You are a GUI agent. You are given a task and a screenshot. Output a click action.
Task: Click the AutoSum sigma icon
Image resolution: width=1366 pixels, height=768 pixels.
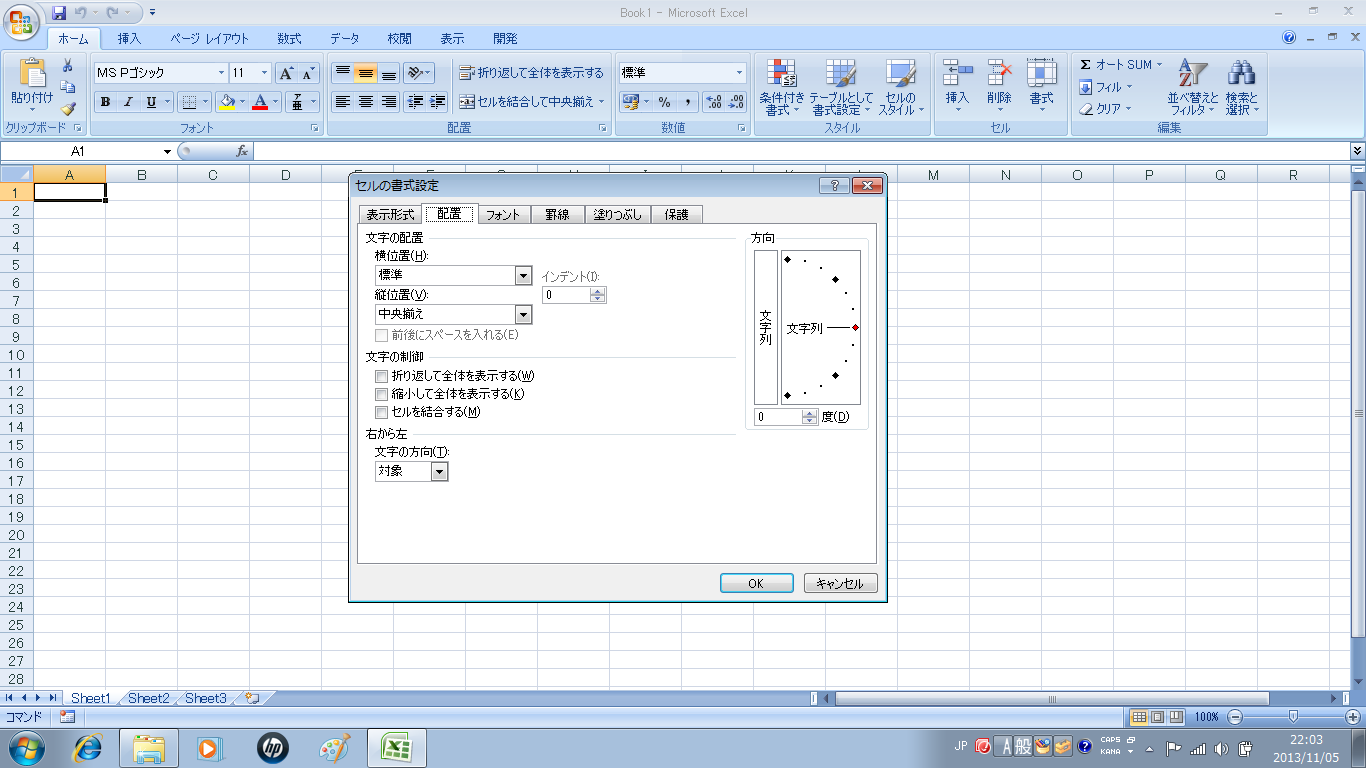coord(1086,65)
